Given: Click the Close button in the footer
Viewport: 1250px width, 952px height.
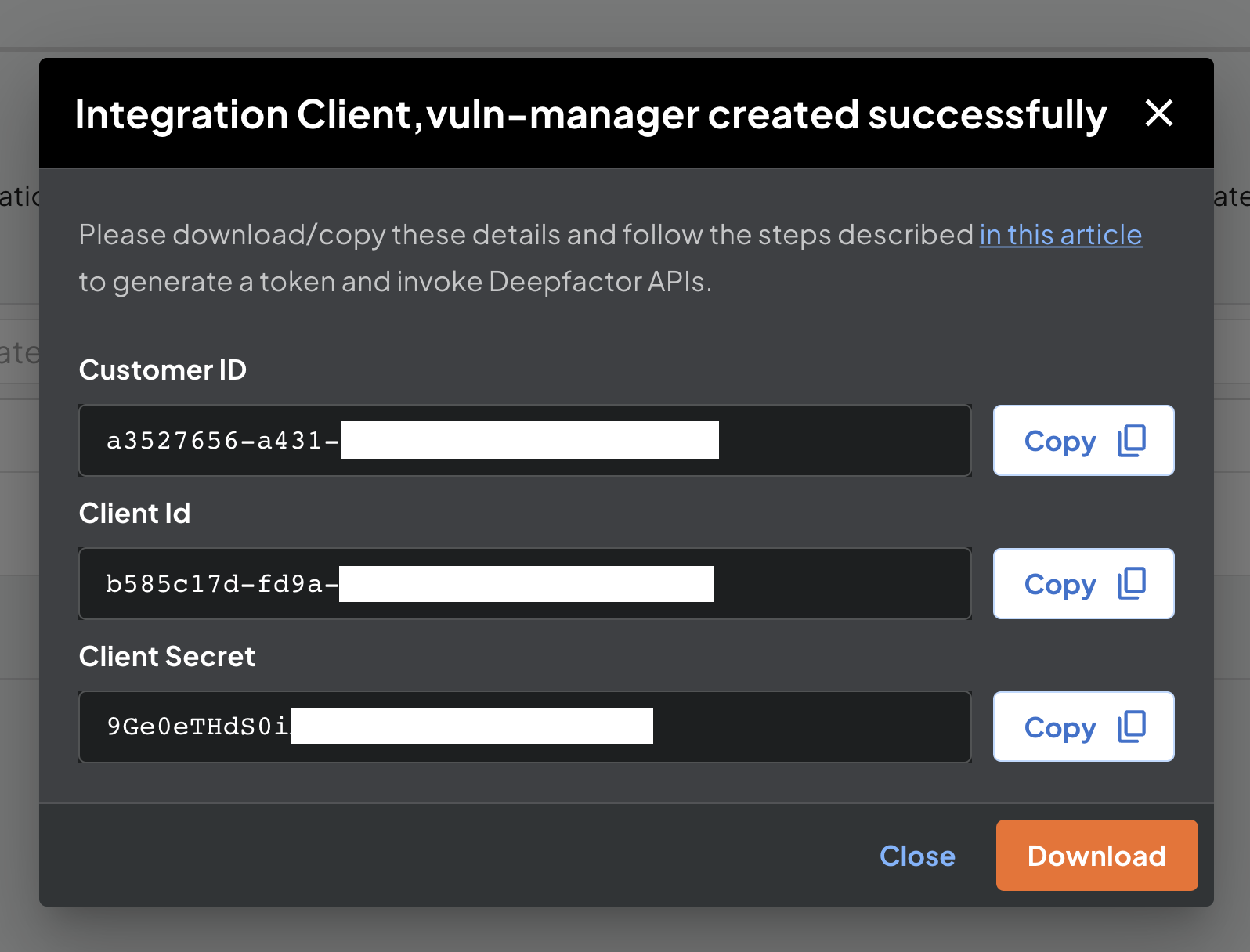Looking at the screenshot, I should coord(917,856).
